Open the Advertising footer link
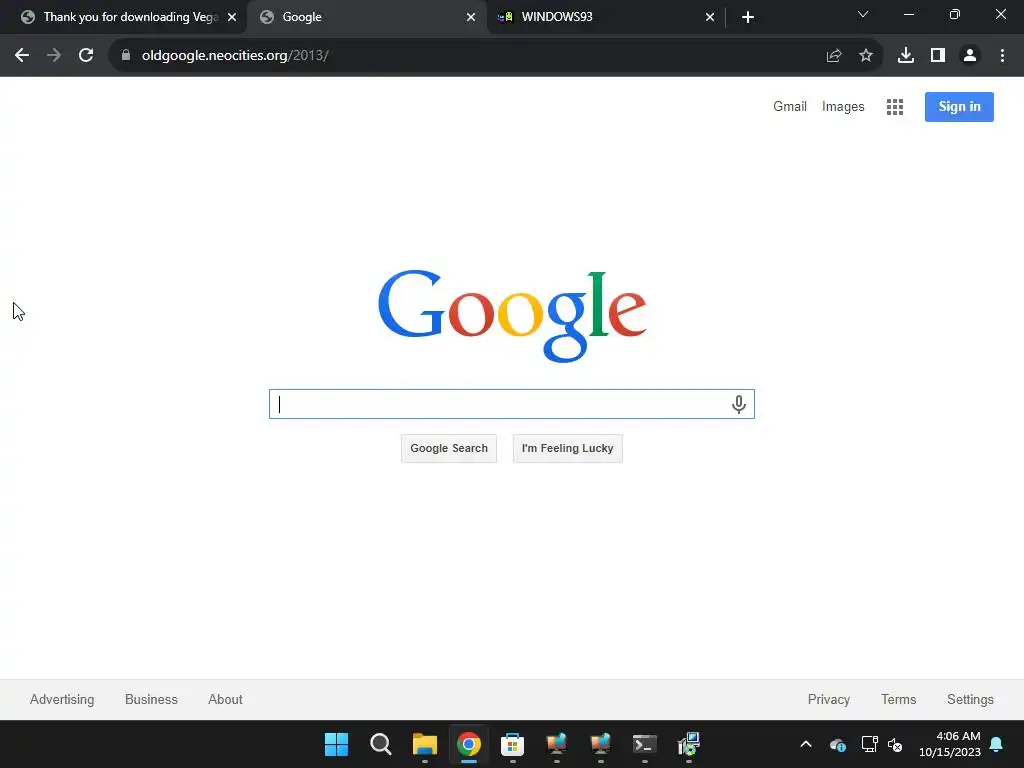 pyautogui.click(x=62, y=699)
